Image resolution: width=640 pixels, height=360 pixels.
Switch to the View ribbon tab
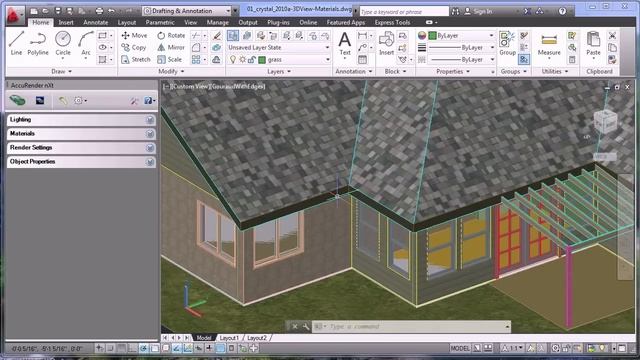[x=190, y=22]
